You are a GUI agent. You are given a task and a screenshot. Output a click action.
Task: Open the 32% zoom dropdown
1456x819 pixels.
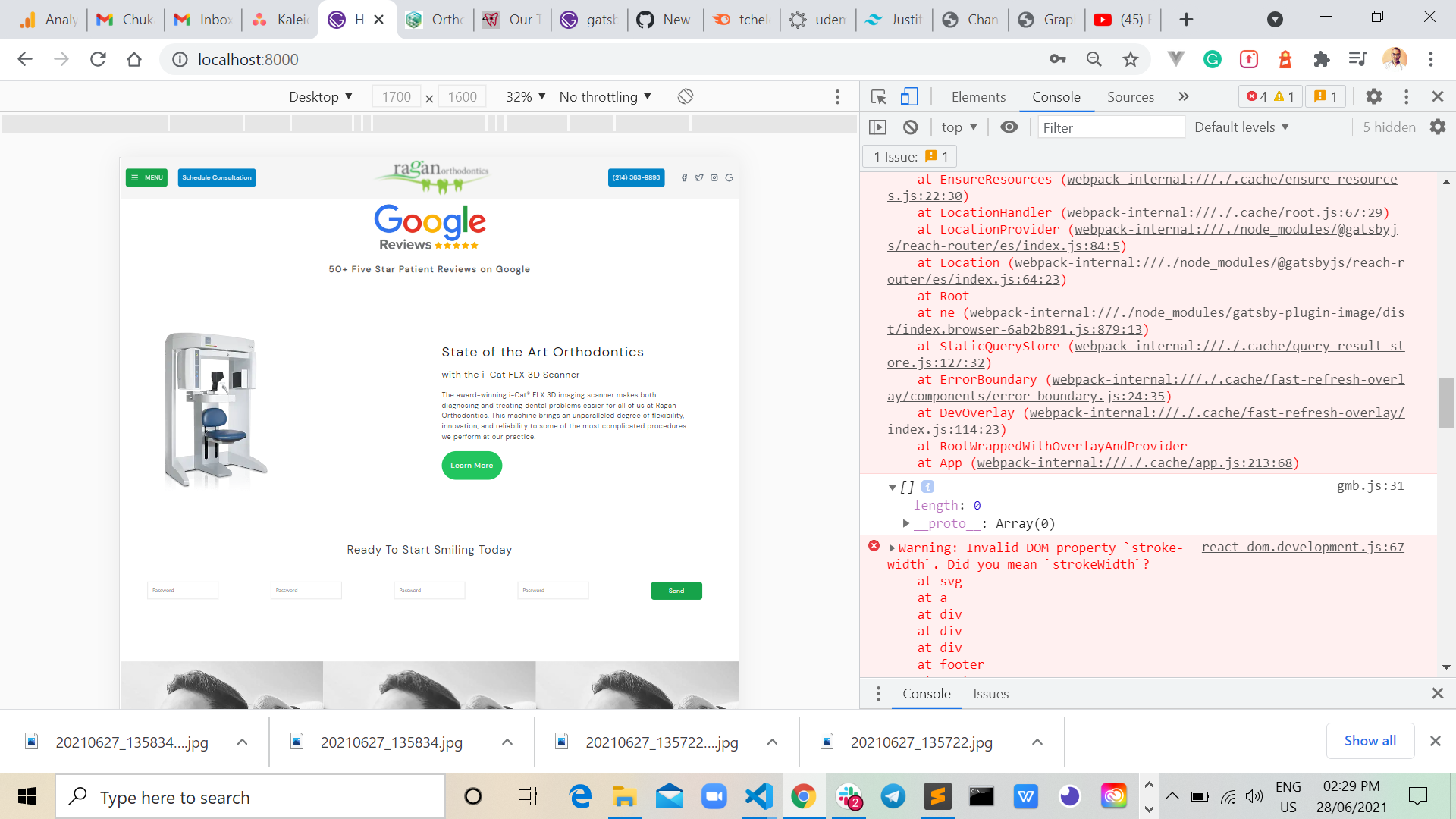[526, 96]
